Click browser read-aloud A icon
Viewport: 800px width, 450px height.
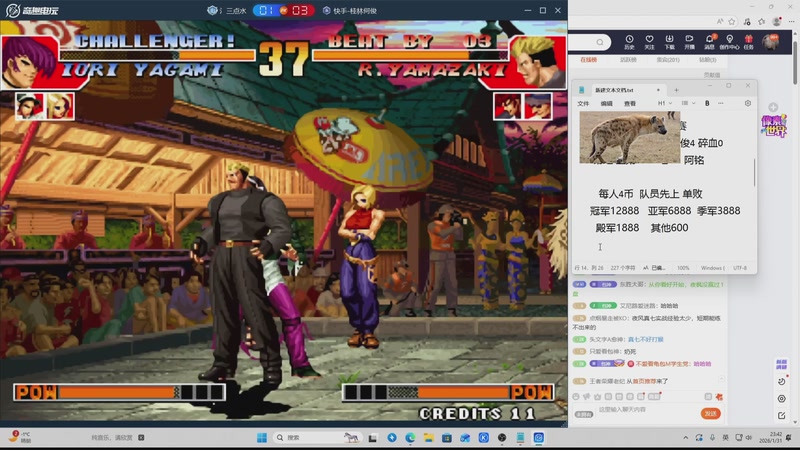(719, 21)
